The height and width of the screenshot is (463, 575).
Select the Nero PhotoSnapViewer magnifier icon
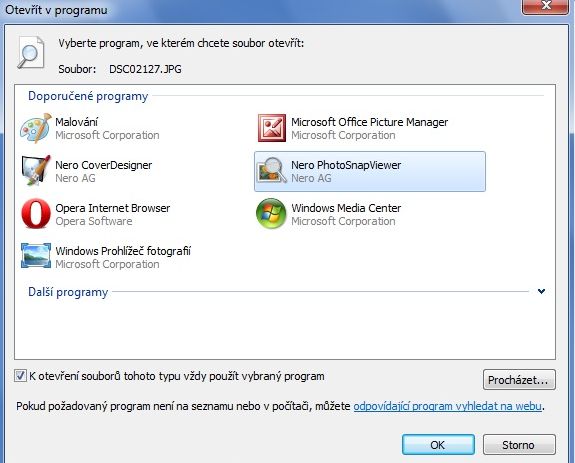click(271, 171)
